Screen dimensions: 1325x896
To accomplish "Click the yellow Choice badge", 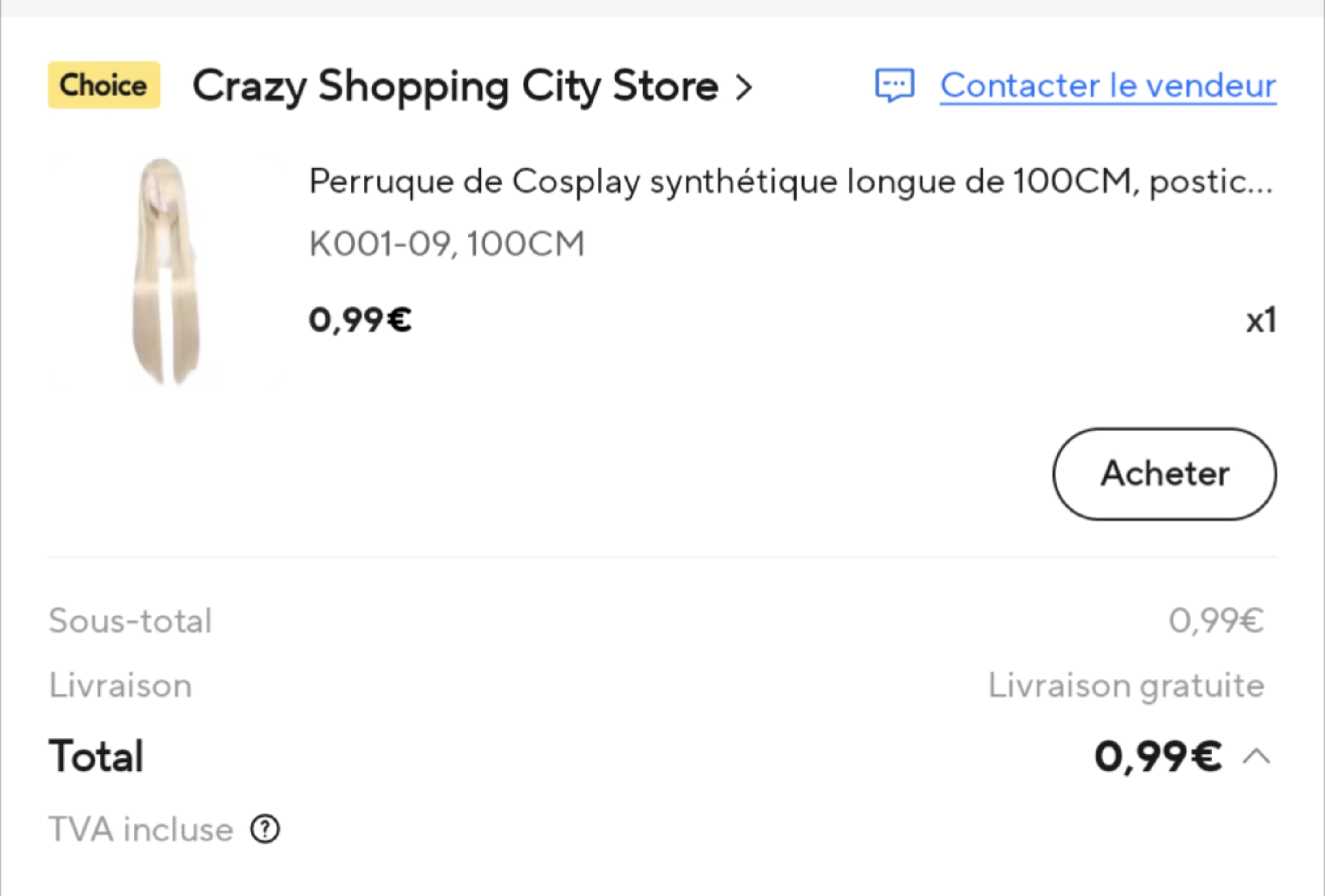I will 104,86.
